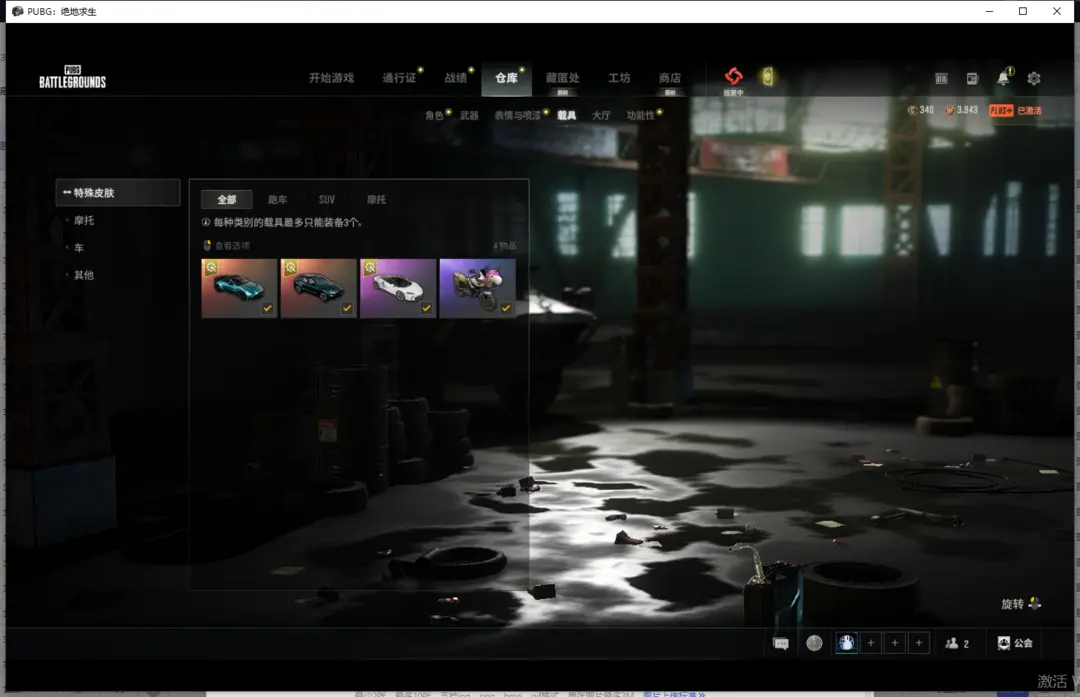Click the preview magnifier on green SUV
This screenshot has height=697, width=1080.
[x=291, y=267]
